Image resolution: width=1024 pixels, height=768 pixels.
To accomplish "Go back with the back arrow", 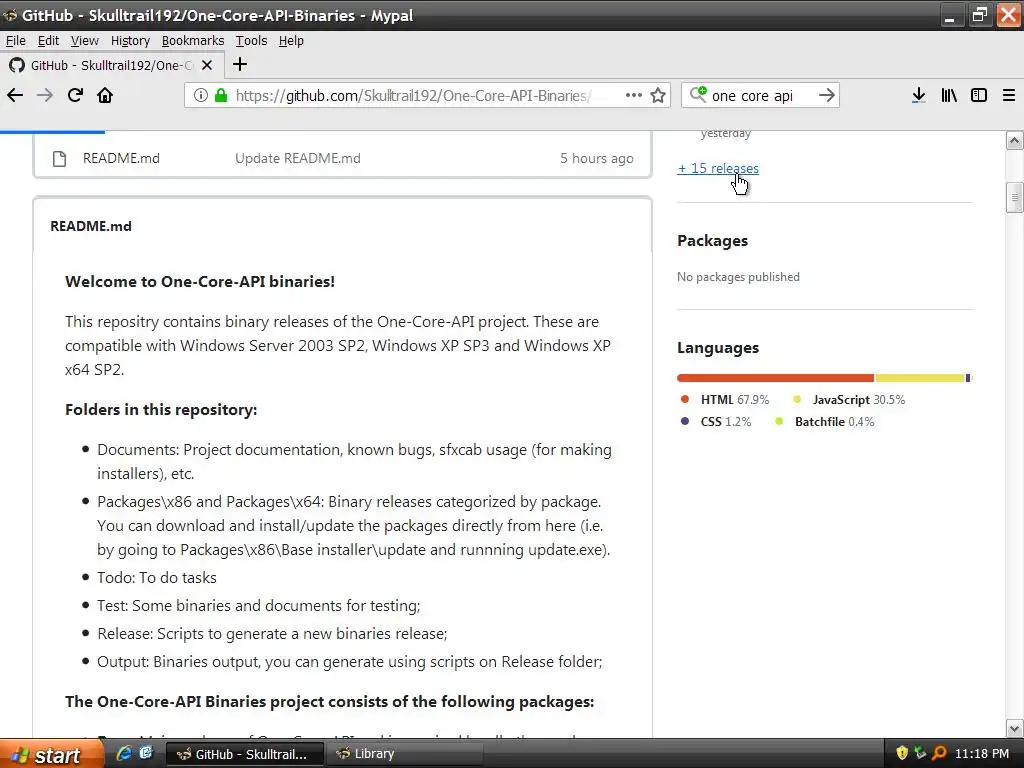I will click(x=15, y=95).
